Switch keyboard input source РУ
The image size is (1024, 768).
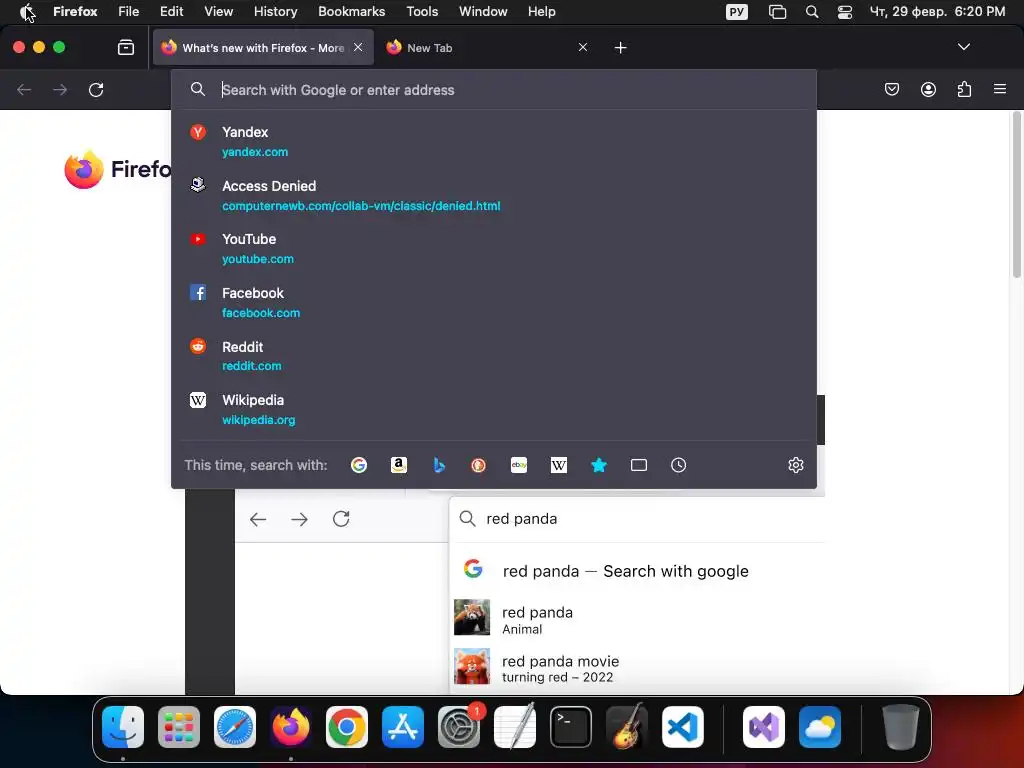tap(737, 12)
